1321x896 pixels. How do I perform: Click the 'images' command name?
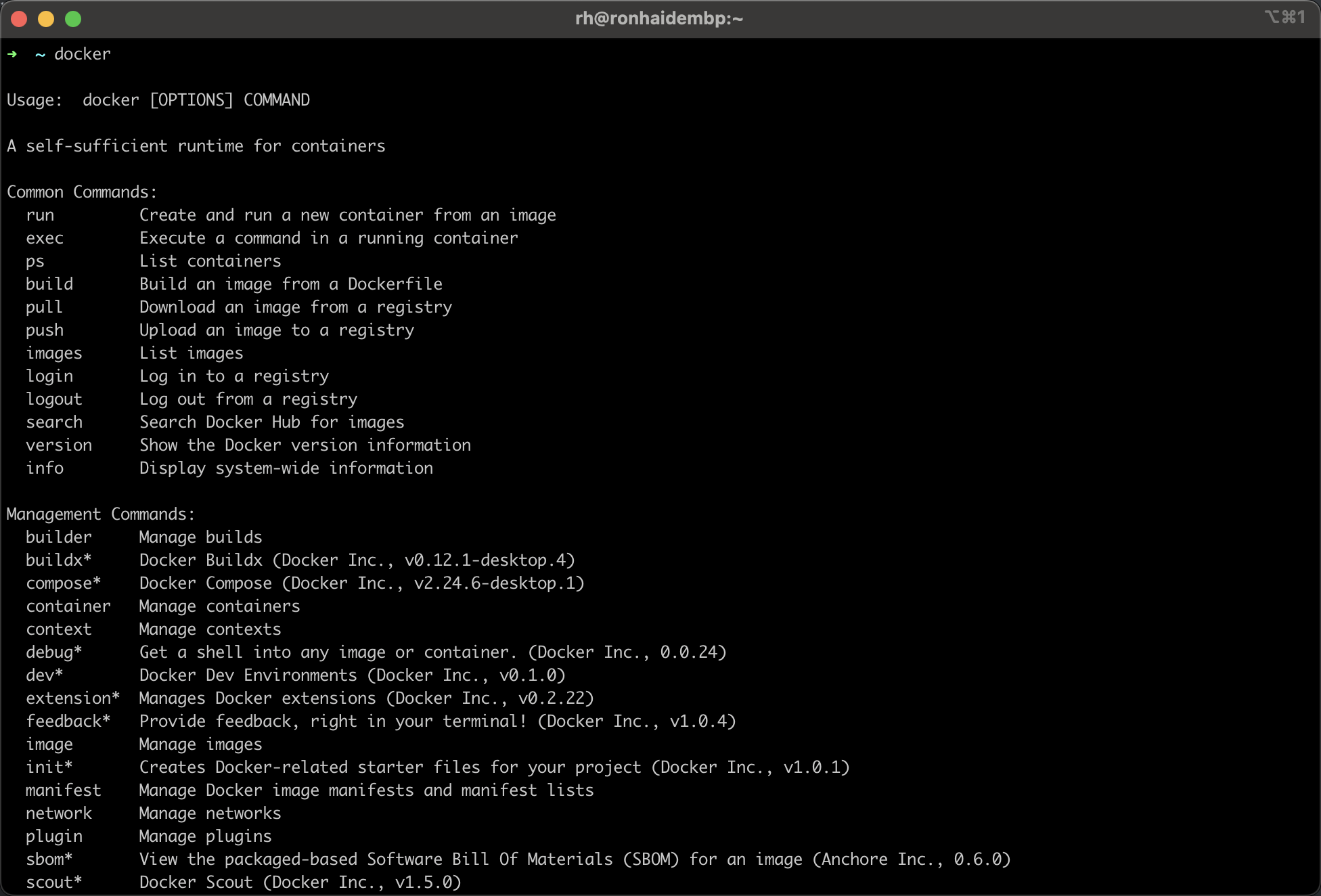tap(54, 353)
